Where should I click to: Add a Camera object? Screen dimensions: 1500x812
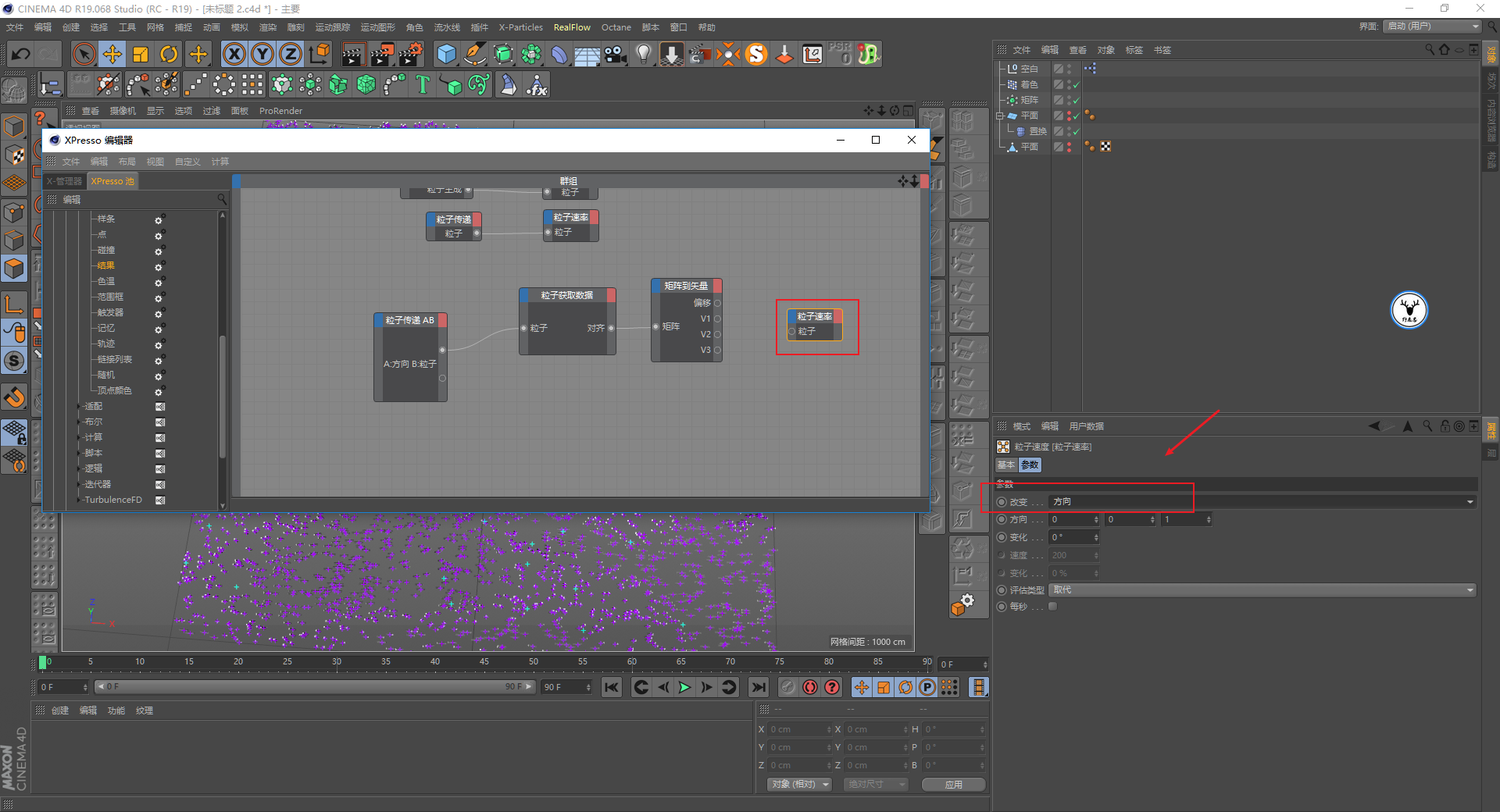pyautogui.click(x=616, y=54)
